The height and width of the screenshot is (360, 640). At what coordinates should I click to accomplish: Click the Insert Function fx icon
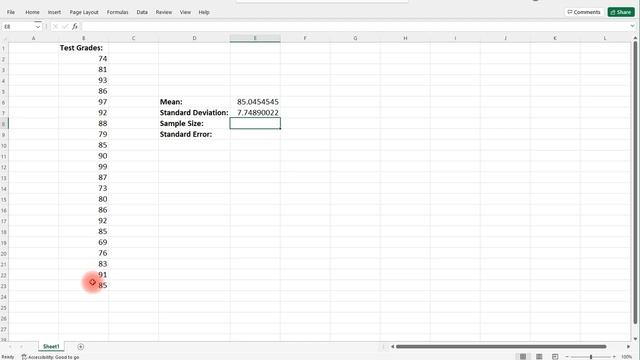pyautogui.click(x=75, y=27)
